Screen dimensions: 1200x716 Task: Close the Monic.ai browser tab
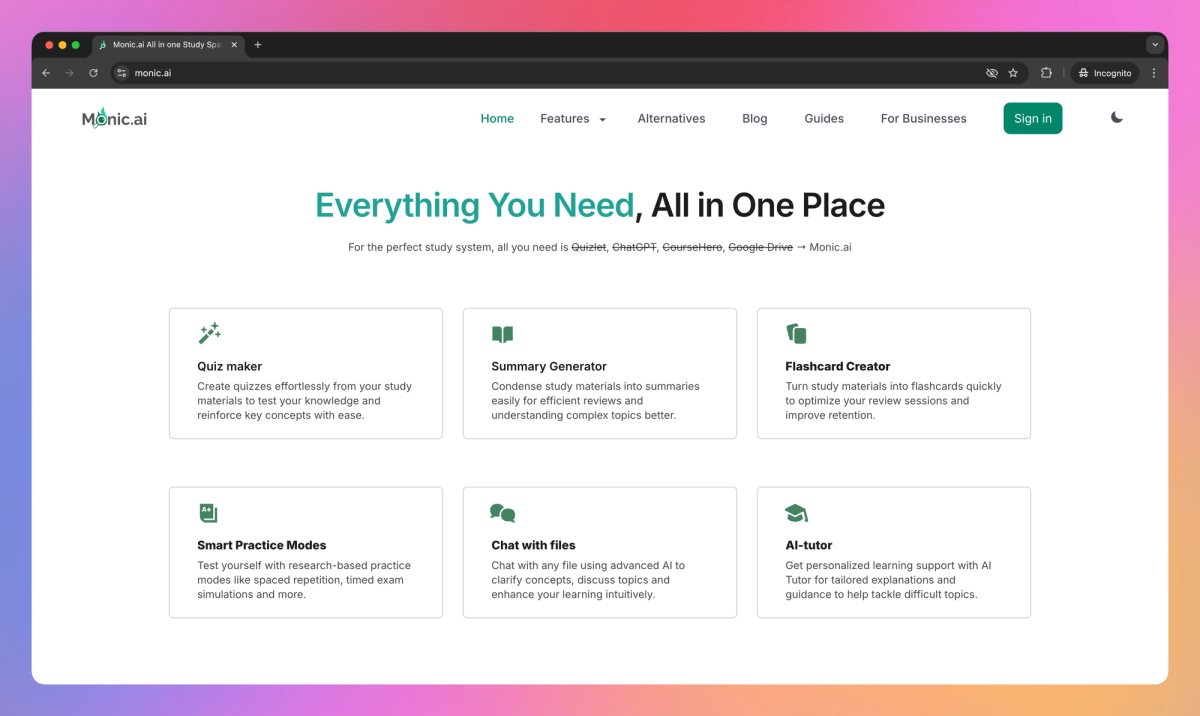pyautogui.click(x=234, y=45)
